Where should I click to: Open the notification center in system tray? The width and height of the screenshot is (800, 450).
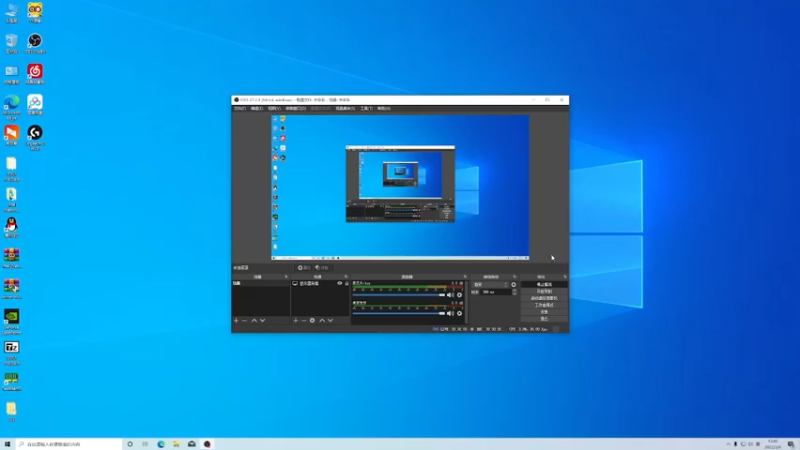[x=790, y=444]
